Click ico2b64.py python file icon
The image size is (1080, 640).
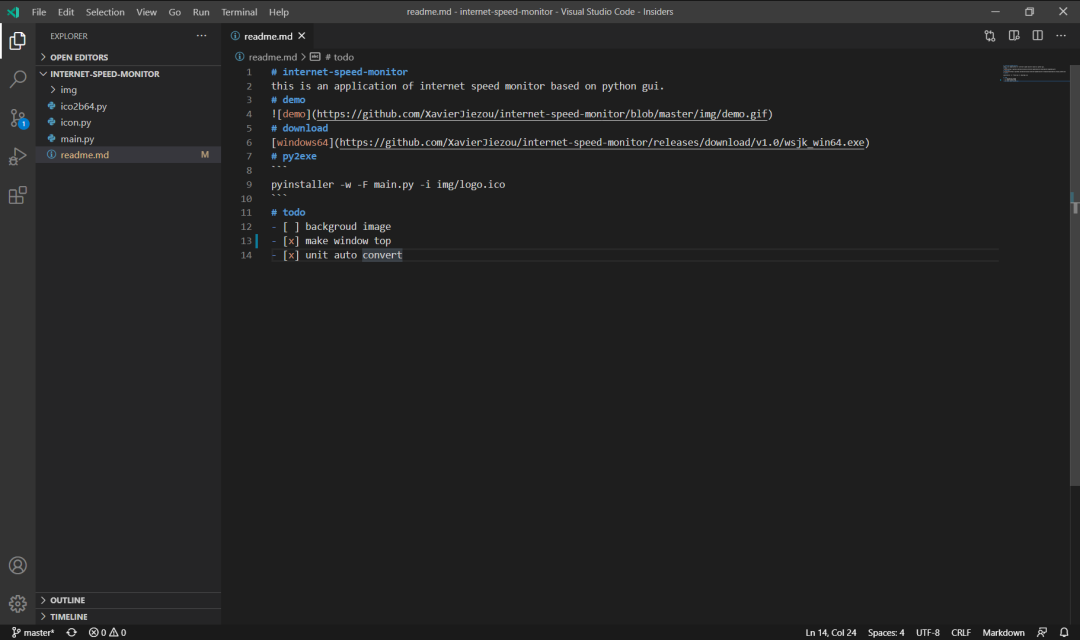(52, 106)
